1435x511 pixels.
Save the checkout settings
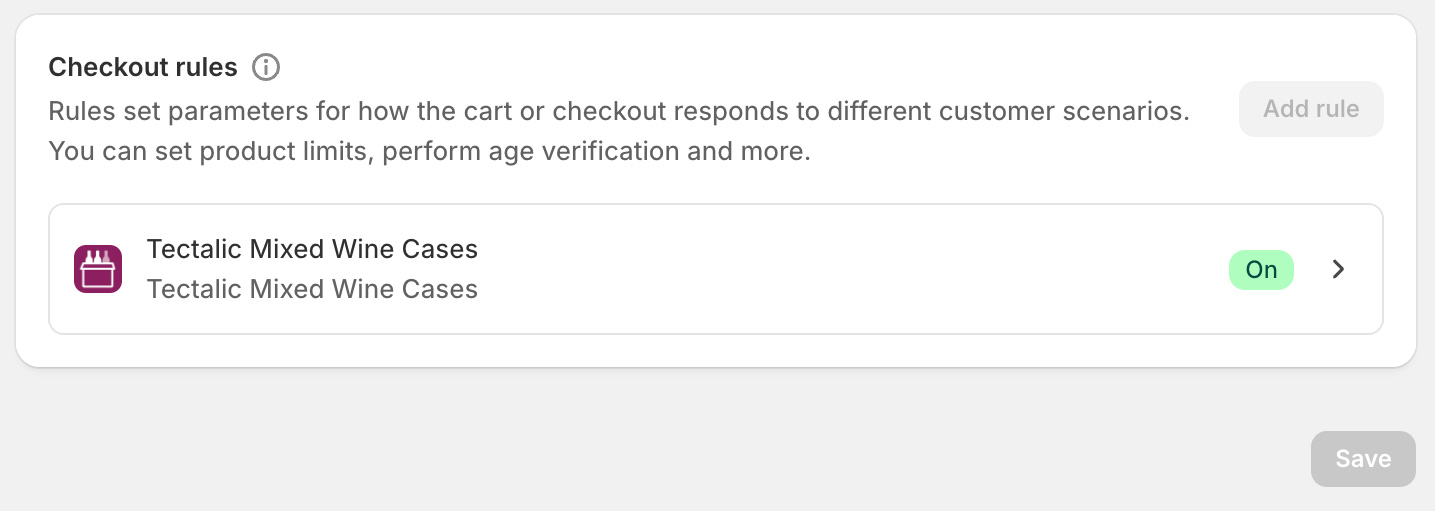[x=1363, y=459]
